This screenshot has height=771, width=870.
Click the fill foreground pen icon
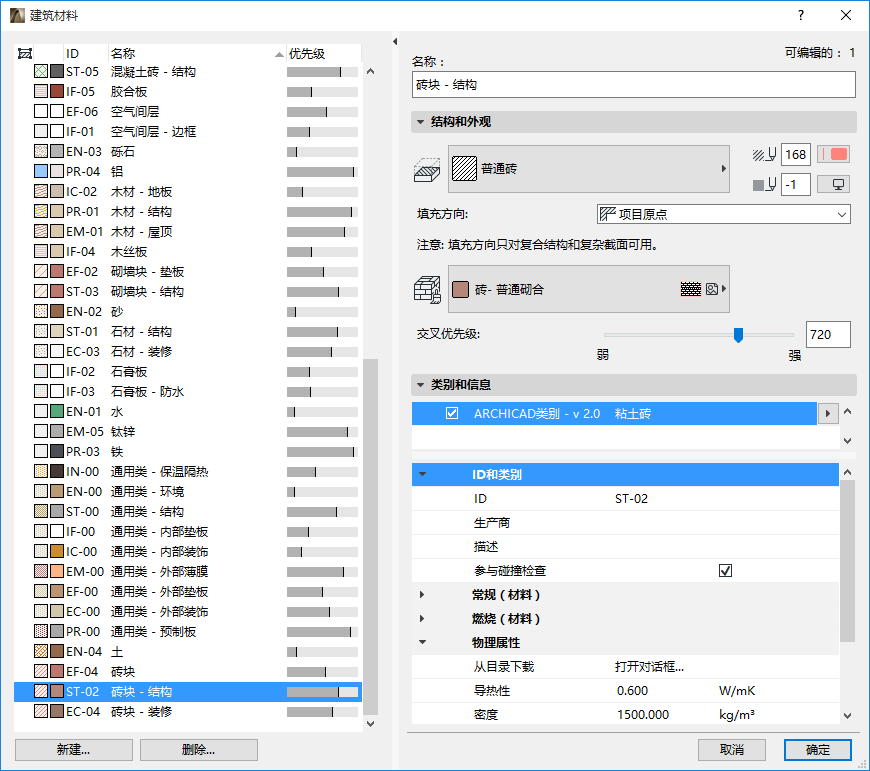(764, 155)
